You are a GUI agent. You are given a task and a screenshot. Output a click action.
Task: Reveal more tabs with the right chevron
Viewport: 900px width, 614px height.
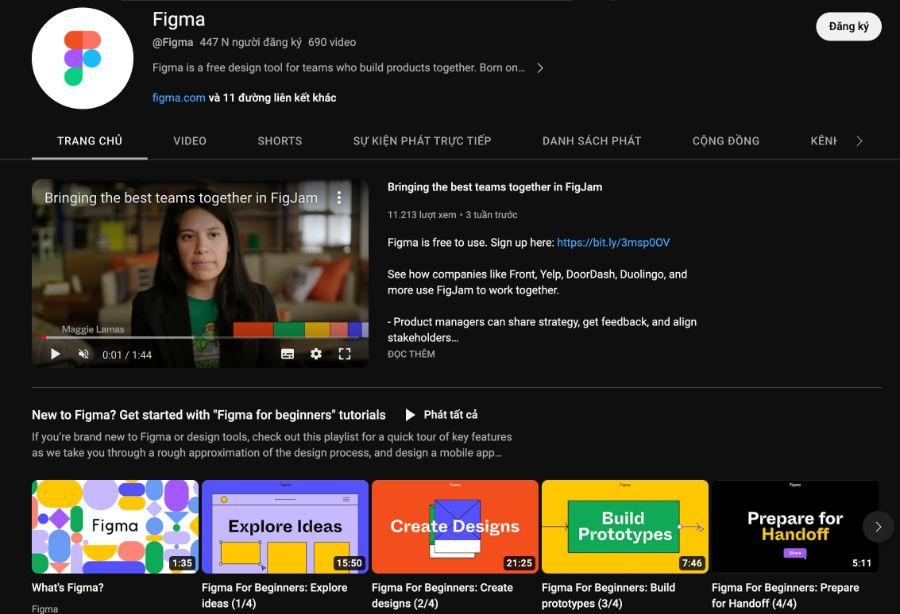(x=858, y=141)
